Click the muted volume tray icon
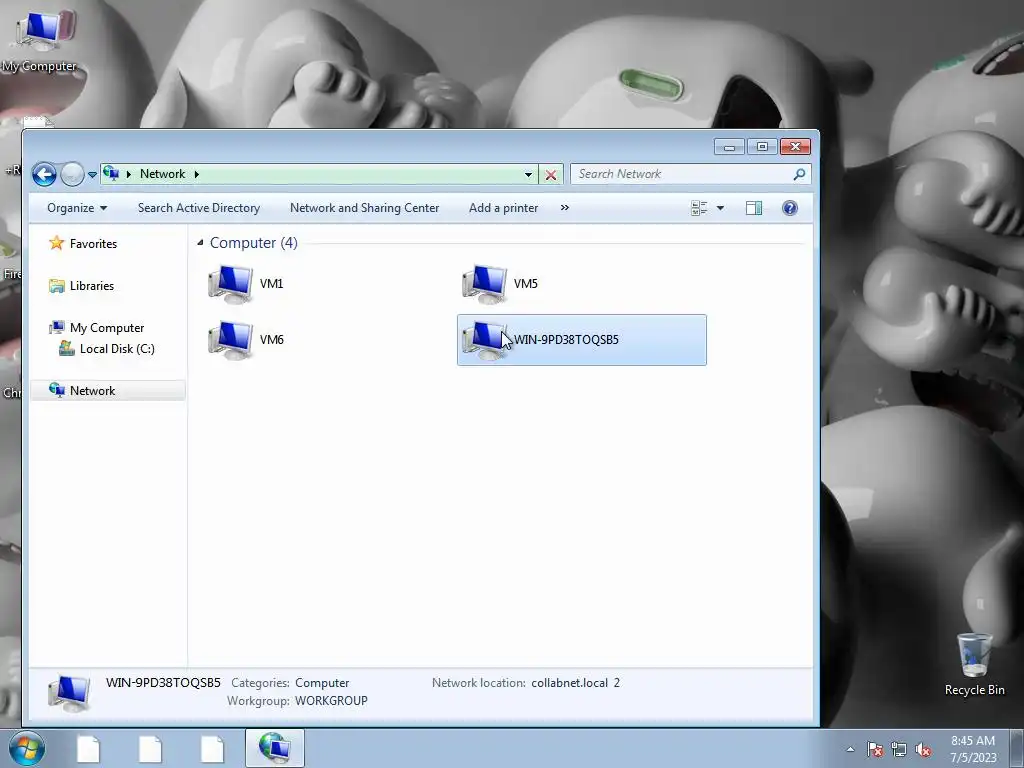 coord(923,750)
